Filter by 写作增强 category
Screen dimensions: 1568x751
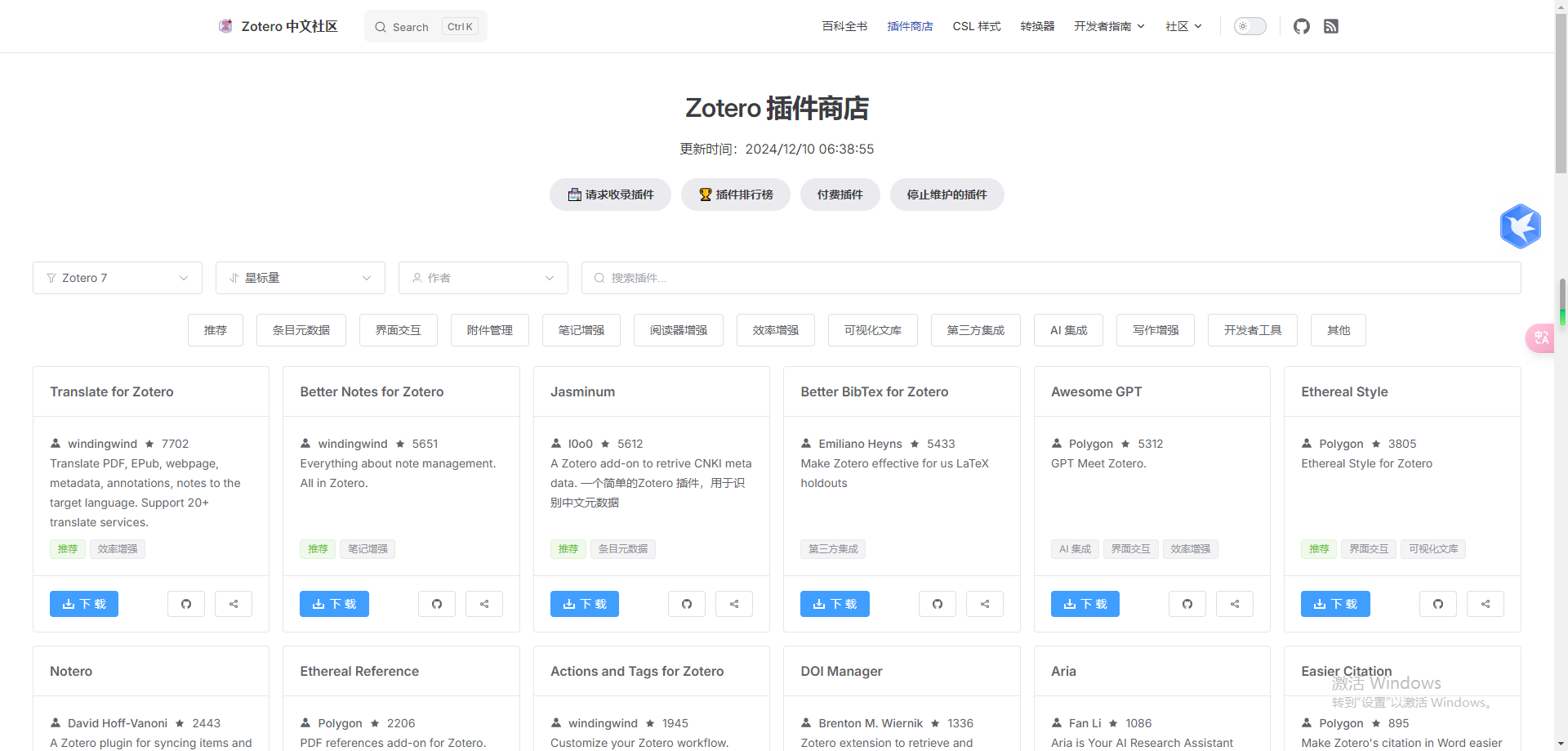pos(1156,330)
